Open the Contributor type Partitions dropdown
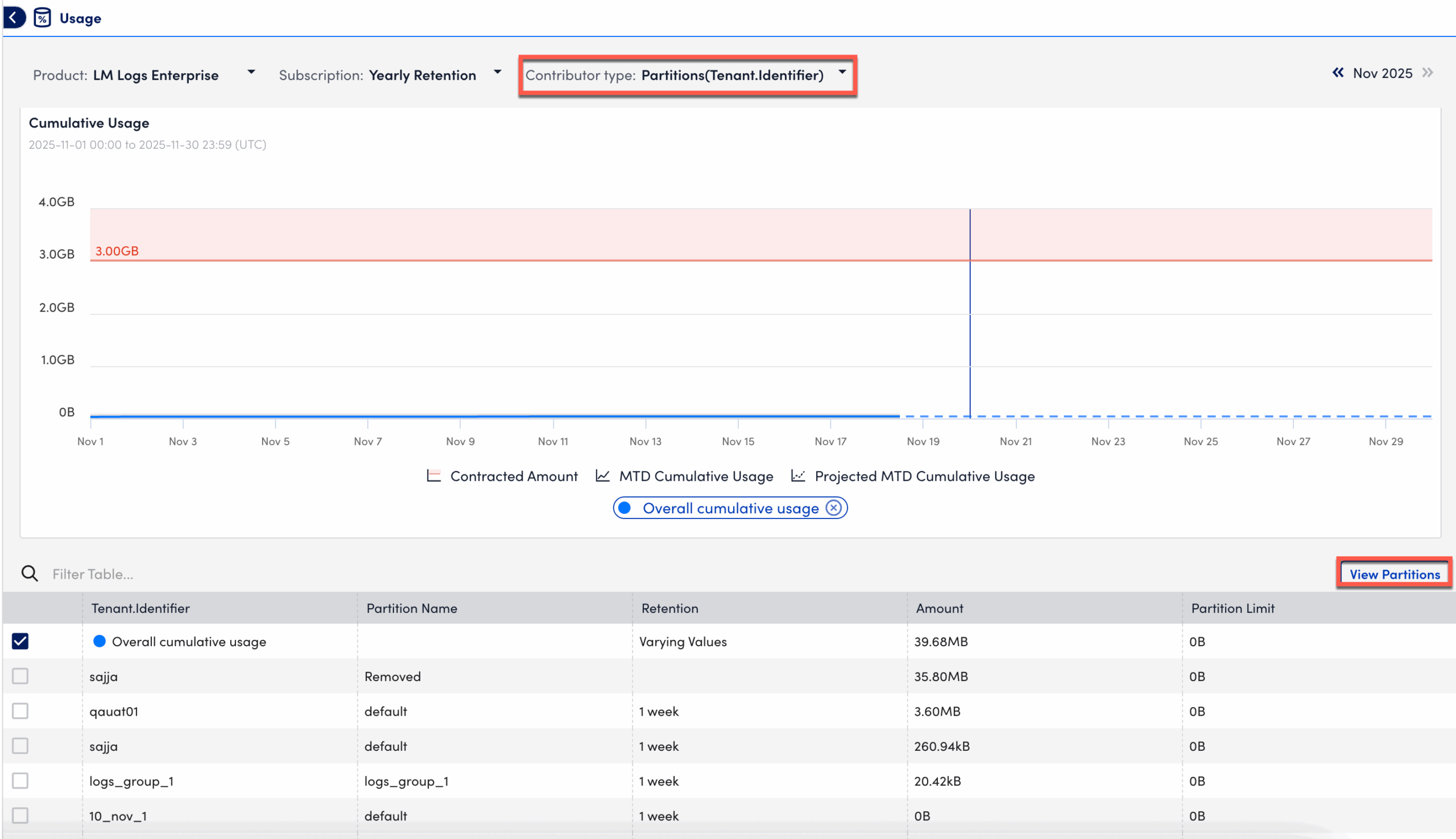The image size is (1456, 839). point(843,73)
